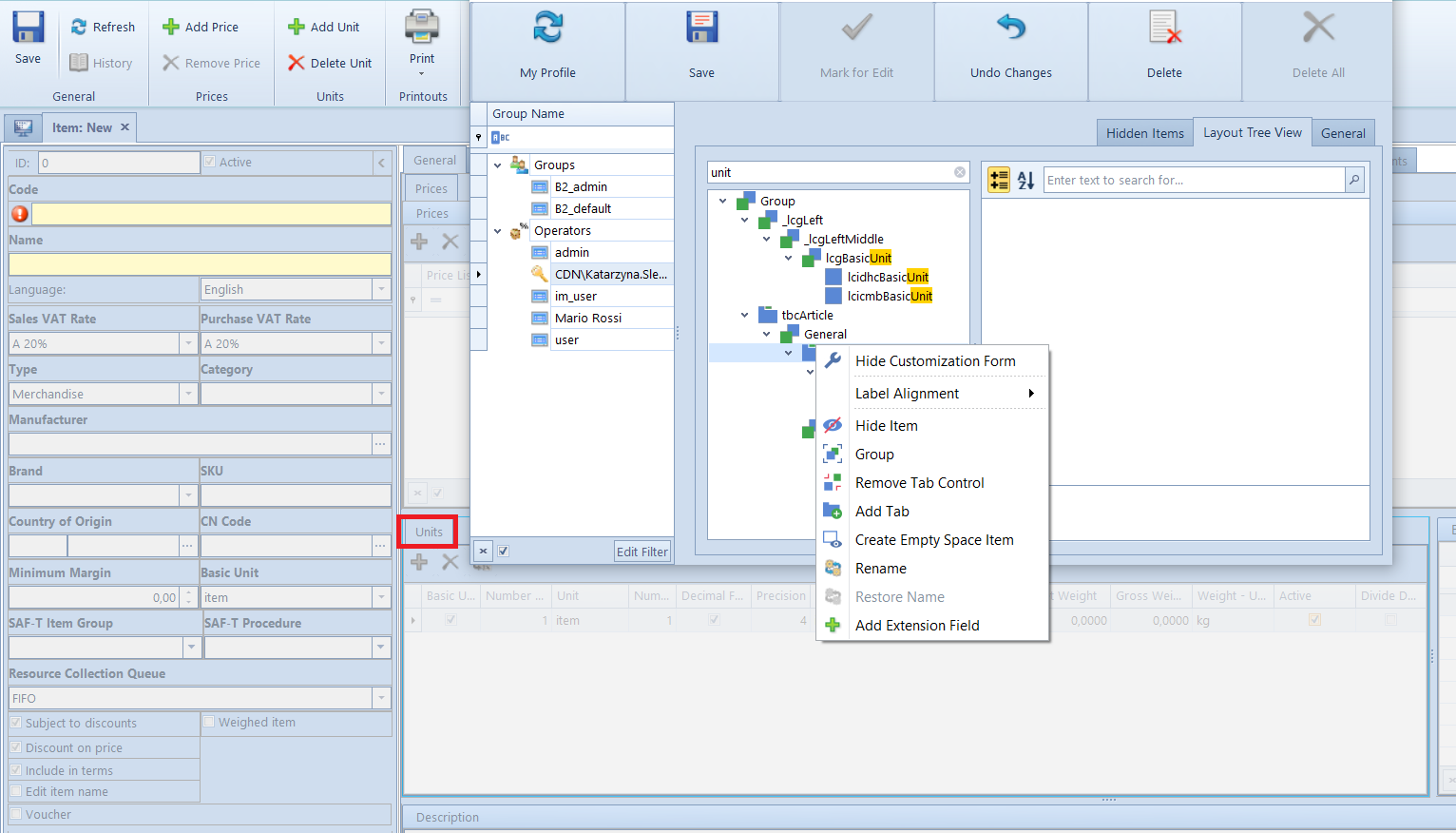Click Add Price
Image resolution: width=1456 pixels, height=833 pixels.
click(x=201, y=27)
